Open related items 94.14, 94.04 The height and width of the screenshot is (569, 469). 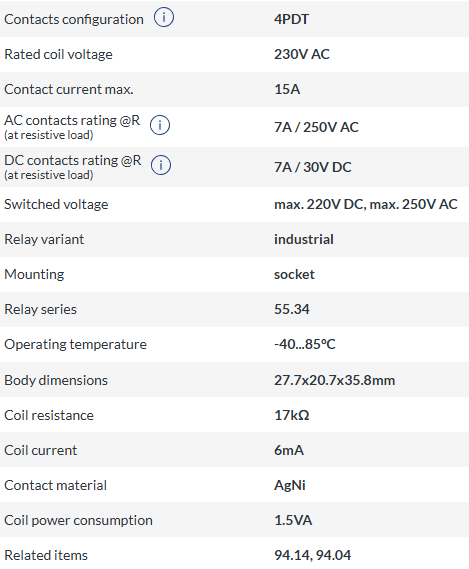point(313,555)
